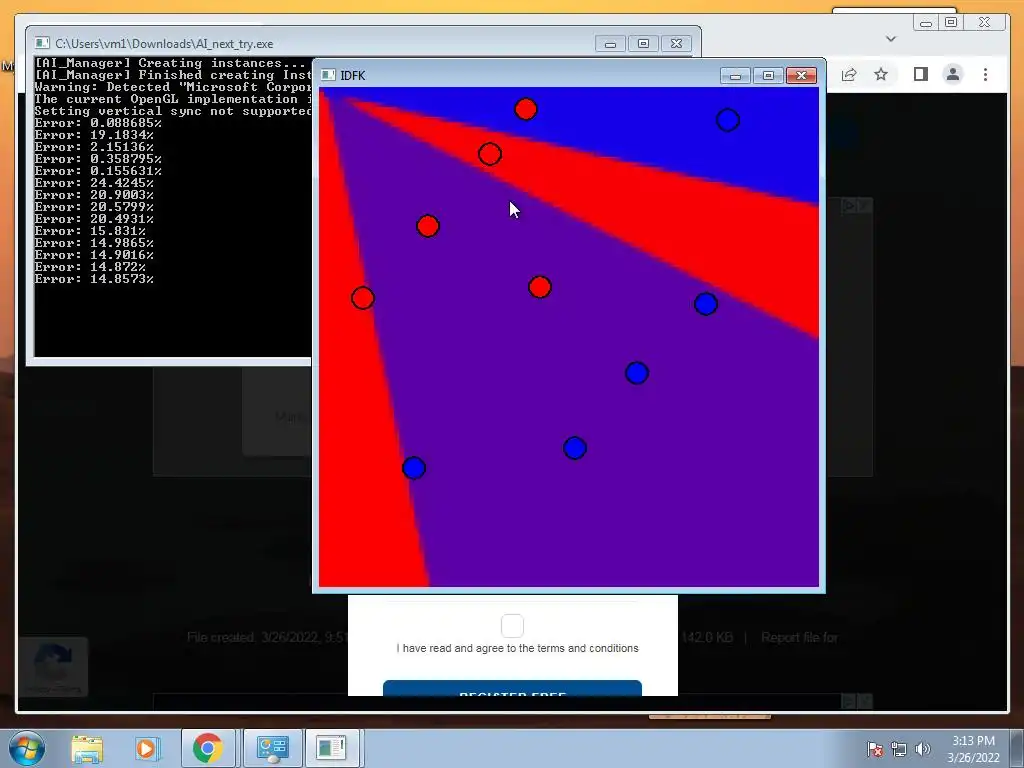This screenshot has width=1024, height=768.
Task: Click the blue point in the top-right blue region
Action: (x=728, y=120)
